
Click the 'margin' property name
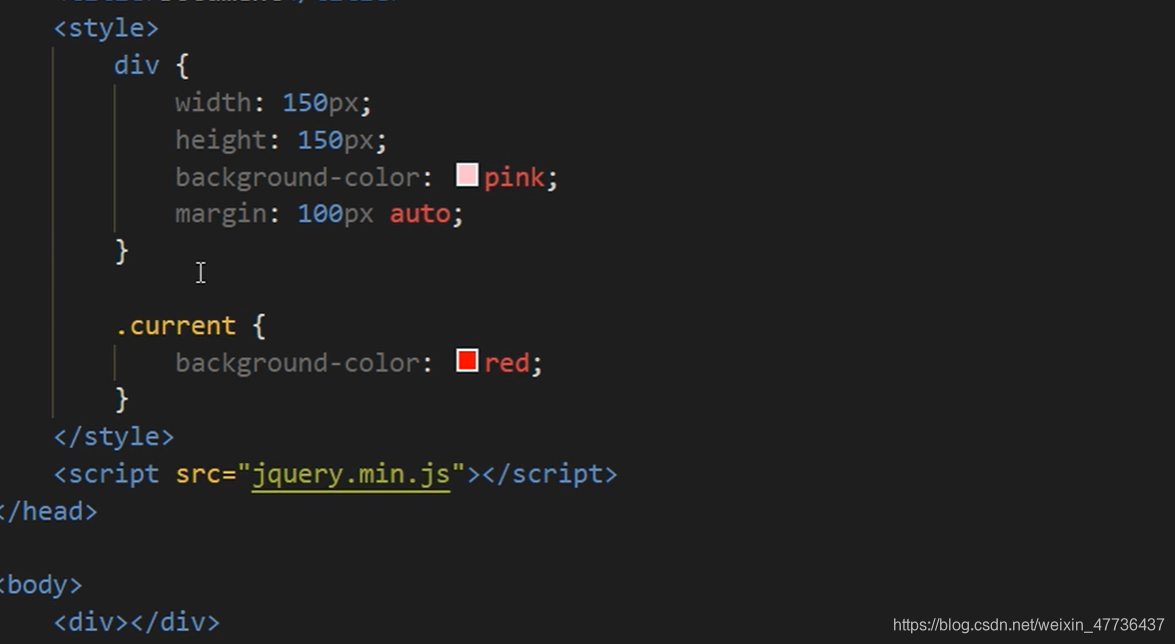point(220,215)
